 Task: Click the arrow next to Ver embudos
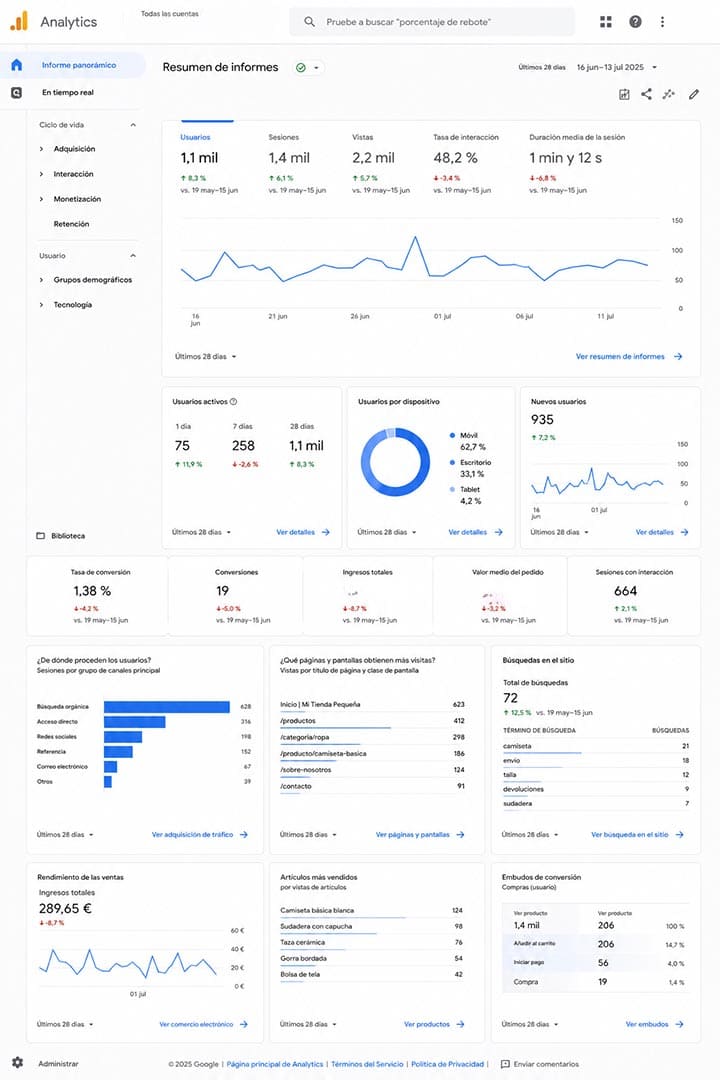point(679,1024)
